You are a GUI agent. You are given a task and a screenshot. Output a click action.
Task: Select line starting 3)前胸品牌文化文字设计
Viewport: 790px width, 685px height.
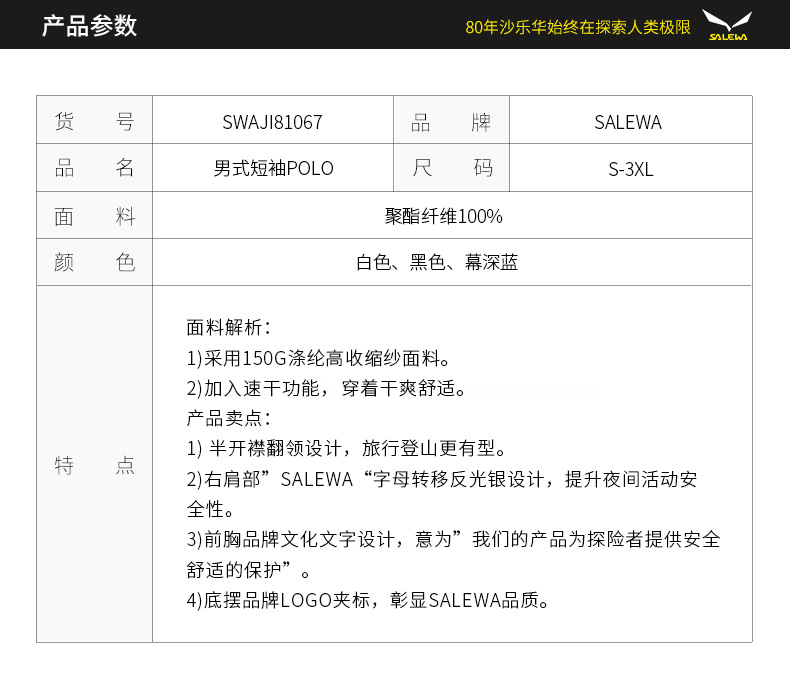(453, 539)
